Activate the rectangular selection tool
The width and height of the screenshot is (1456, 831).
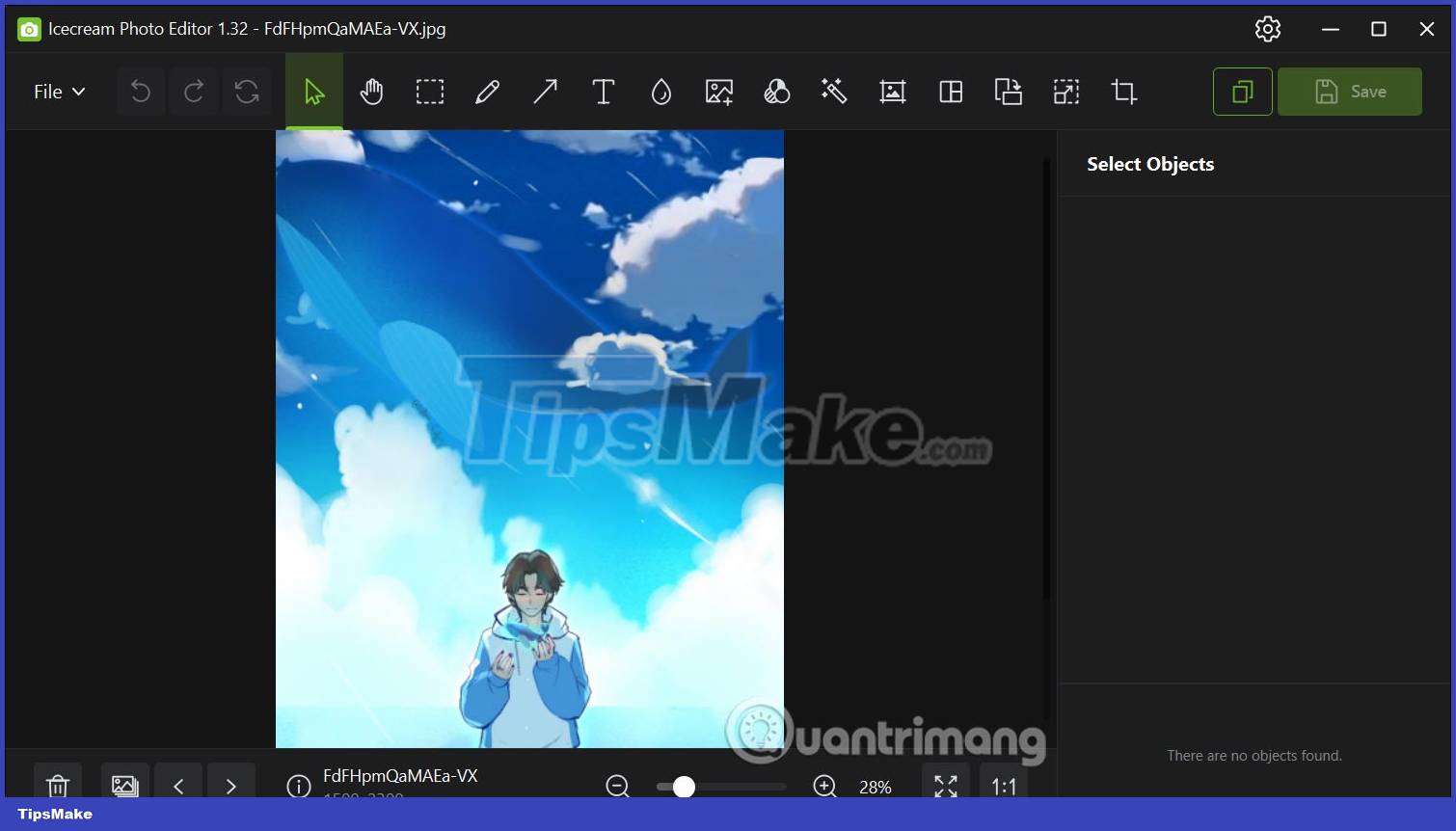(429, 92)
